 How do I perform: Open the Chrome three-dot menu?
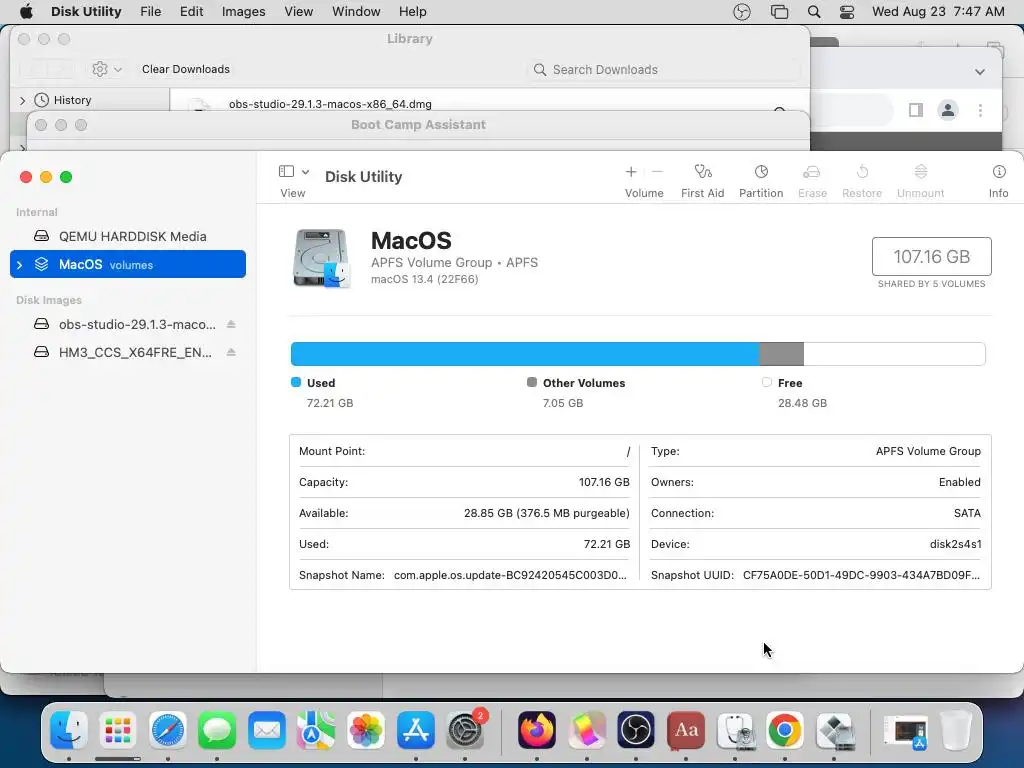pyautogui.click(x=980, y=110)
